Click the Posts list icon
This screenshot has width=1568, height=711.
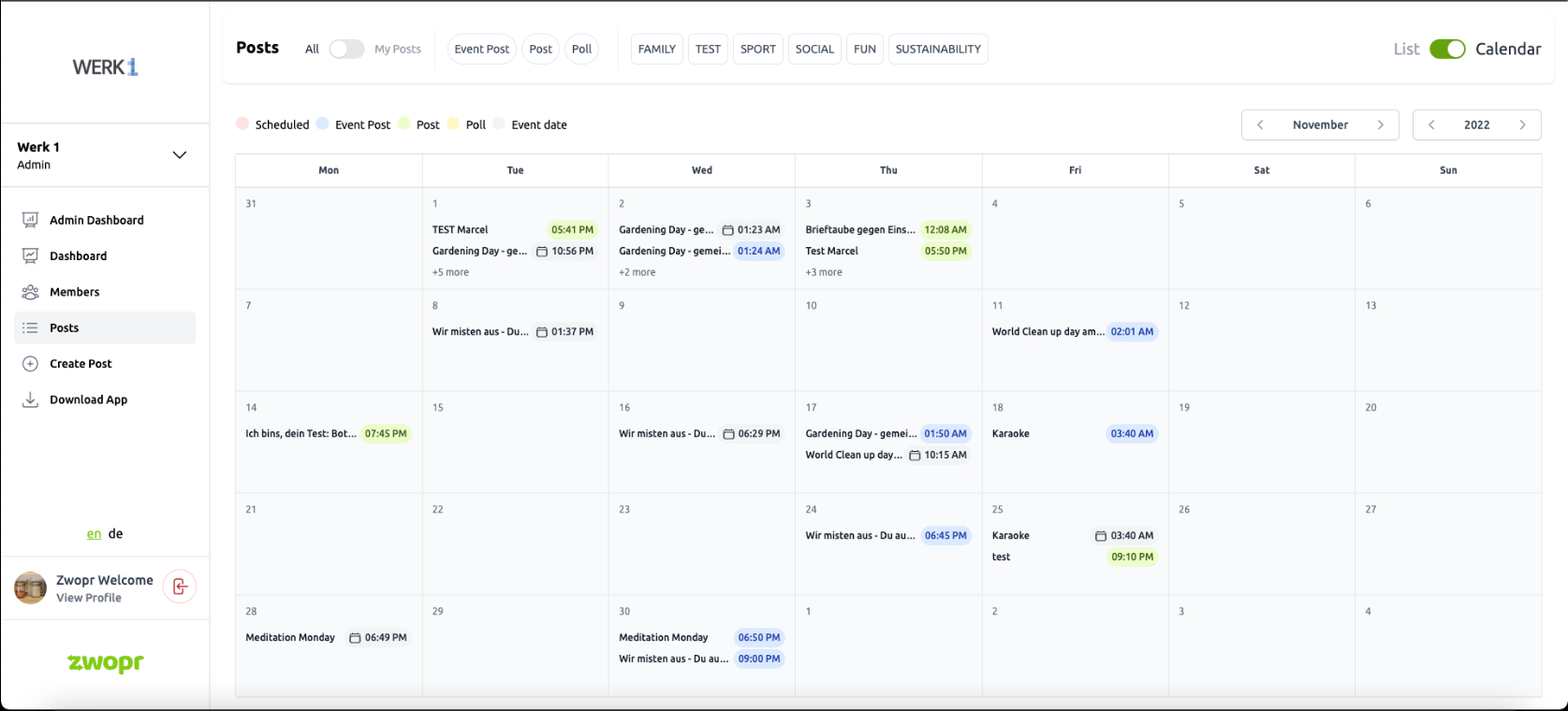30,327
